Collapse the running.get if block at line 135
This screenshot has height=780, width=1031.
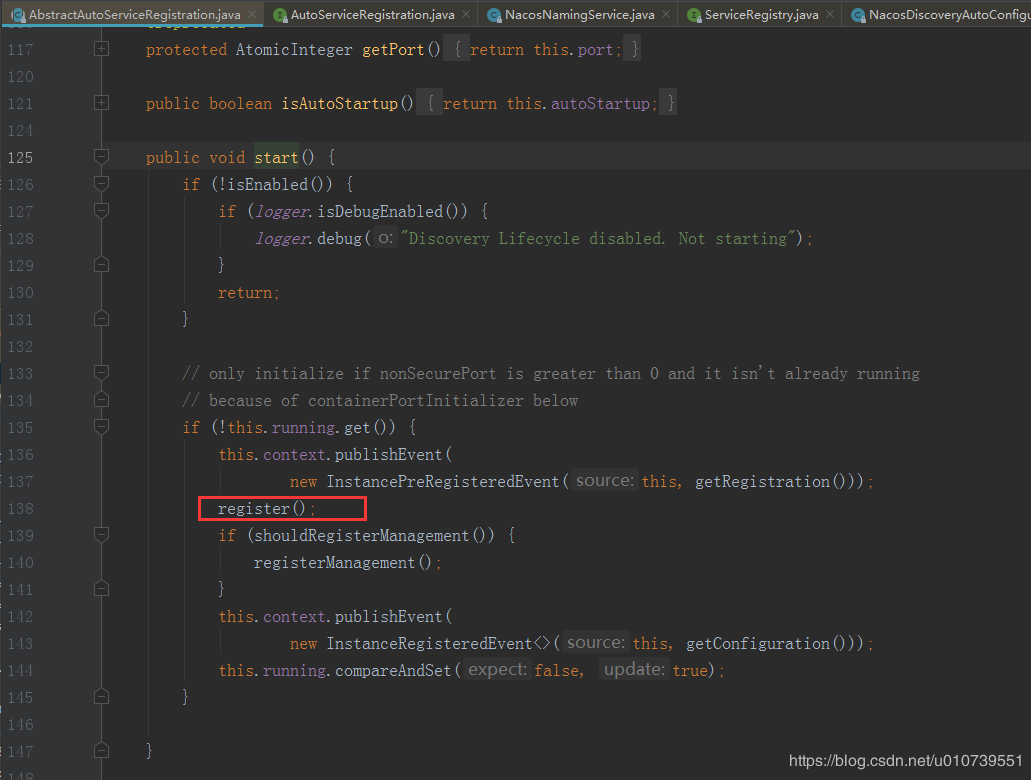[101, 427]
